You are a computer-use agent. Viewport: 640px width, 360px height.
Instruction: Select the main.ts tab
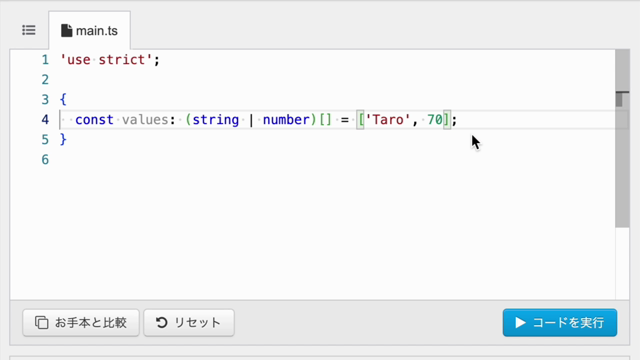[89, 31]
